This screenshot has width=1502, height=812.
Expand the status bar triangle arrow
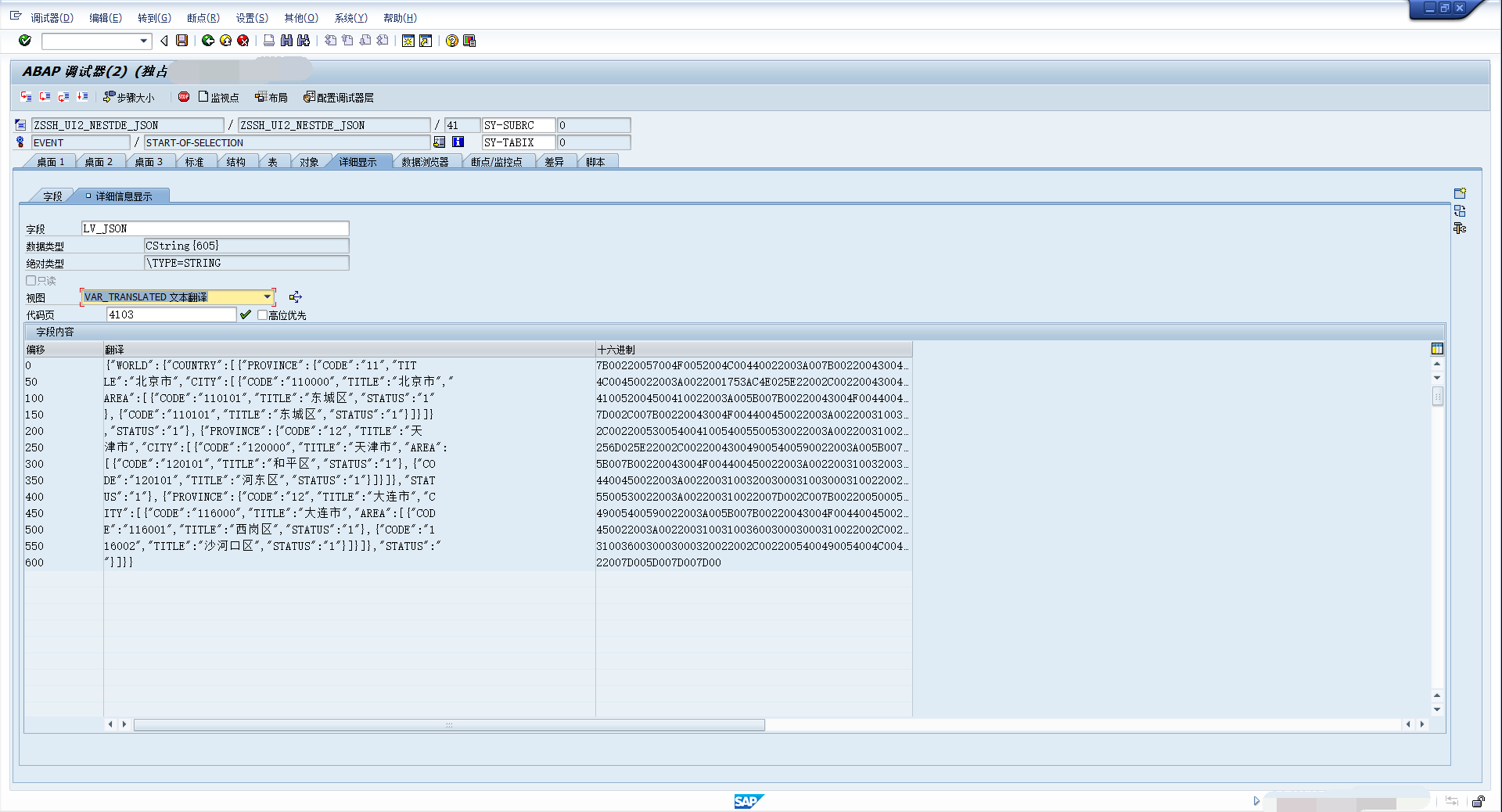[x=1256, y=801]
